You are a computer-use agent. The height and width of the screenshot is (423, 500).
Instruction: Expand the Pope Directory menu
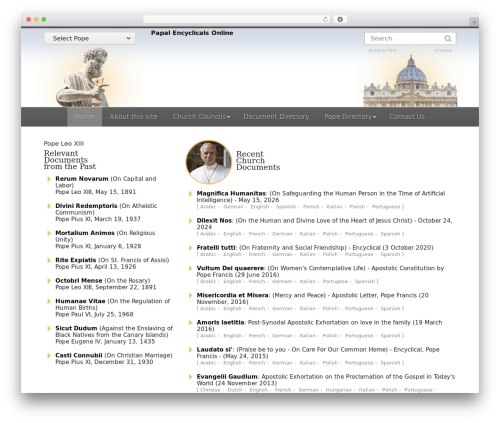[x=350, y=117]
